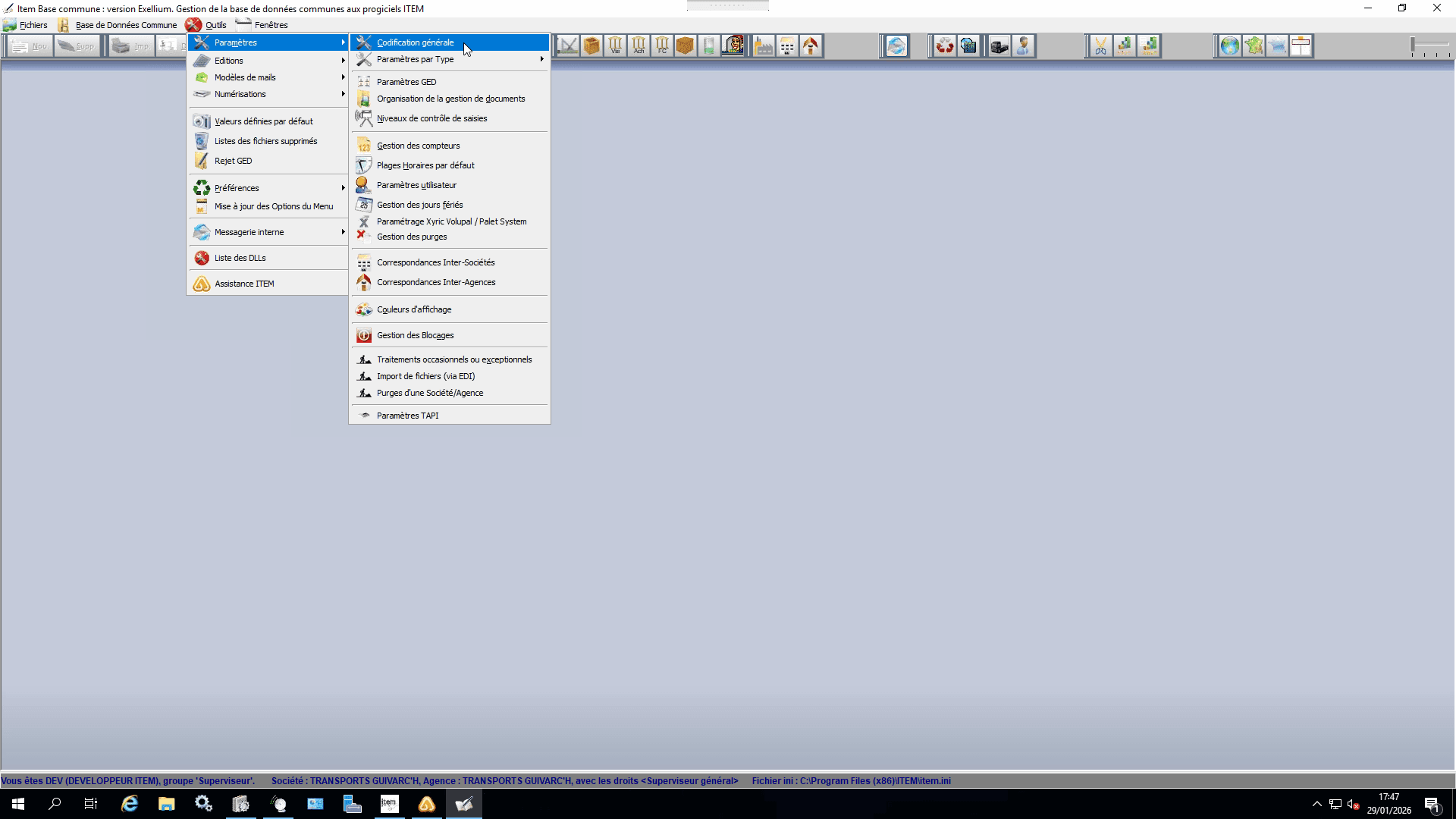Click the signpost icon in the toolbar
This screenshot has width=1456, height=819.
(x=1301, y=46)
